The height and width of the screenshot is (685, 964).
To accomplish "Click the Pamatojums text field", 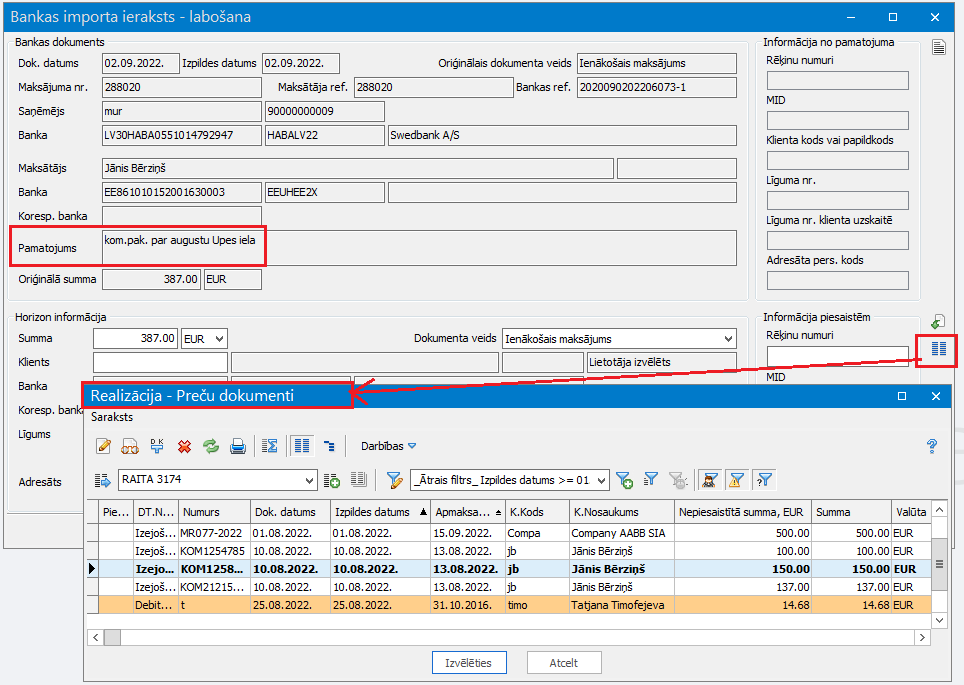I will point(418,247).
